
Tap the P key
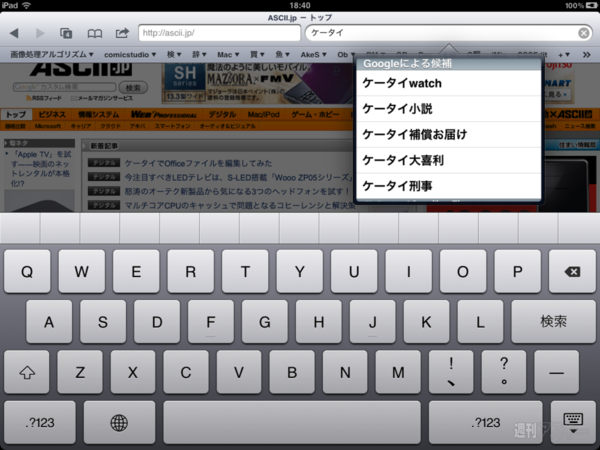pyautogui.click(x=517, y=272)
